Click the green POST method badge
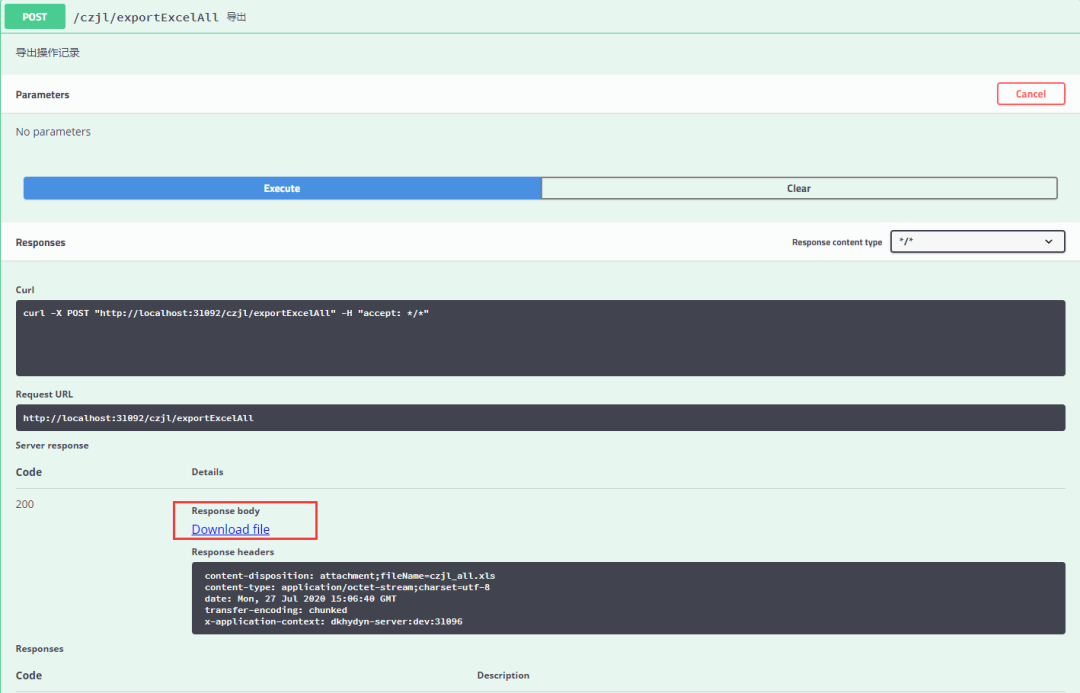The image size is (1080, 693). click(x=34, y=17)
